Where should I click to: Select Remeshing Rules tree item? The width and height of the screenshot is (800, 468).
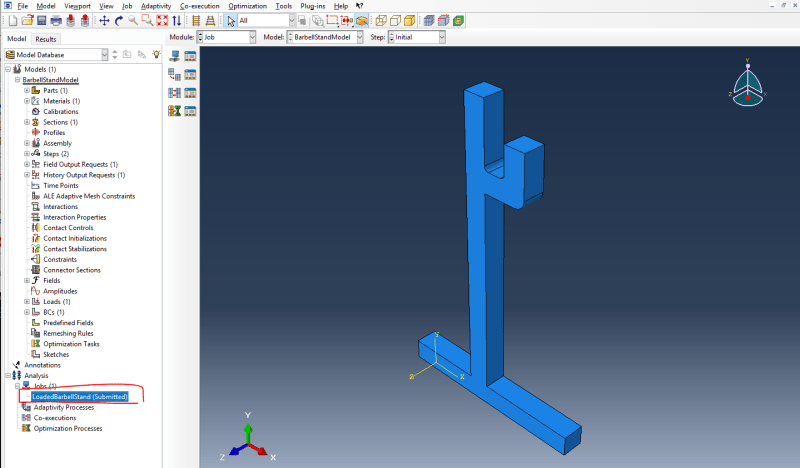coord(68,333)
